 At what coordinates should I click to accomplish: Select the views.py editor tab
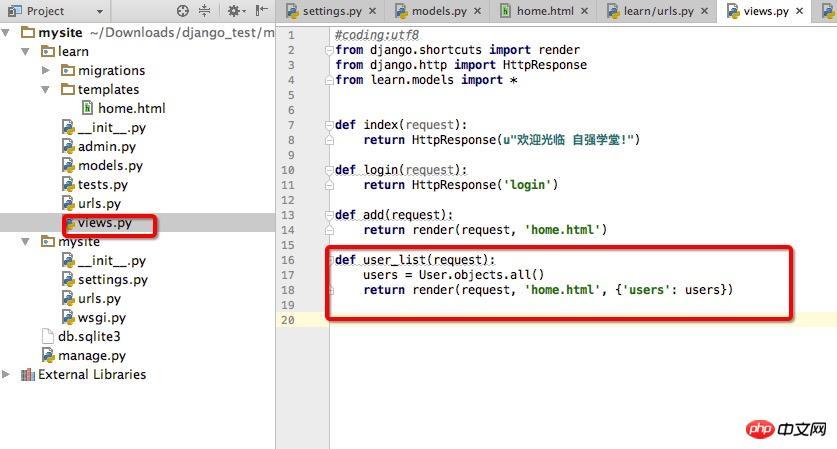pos(766,11)
